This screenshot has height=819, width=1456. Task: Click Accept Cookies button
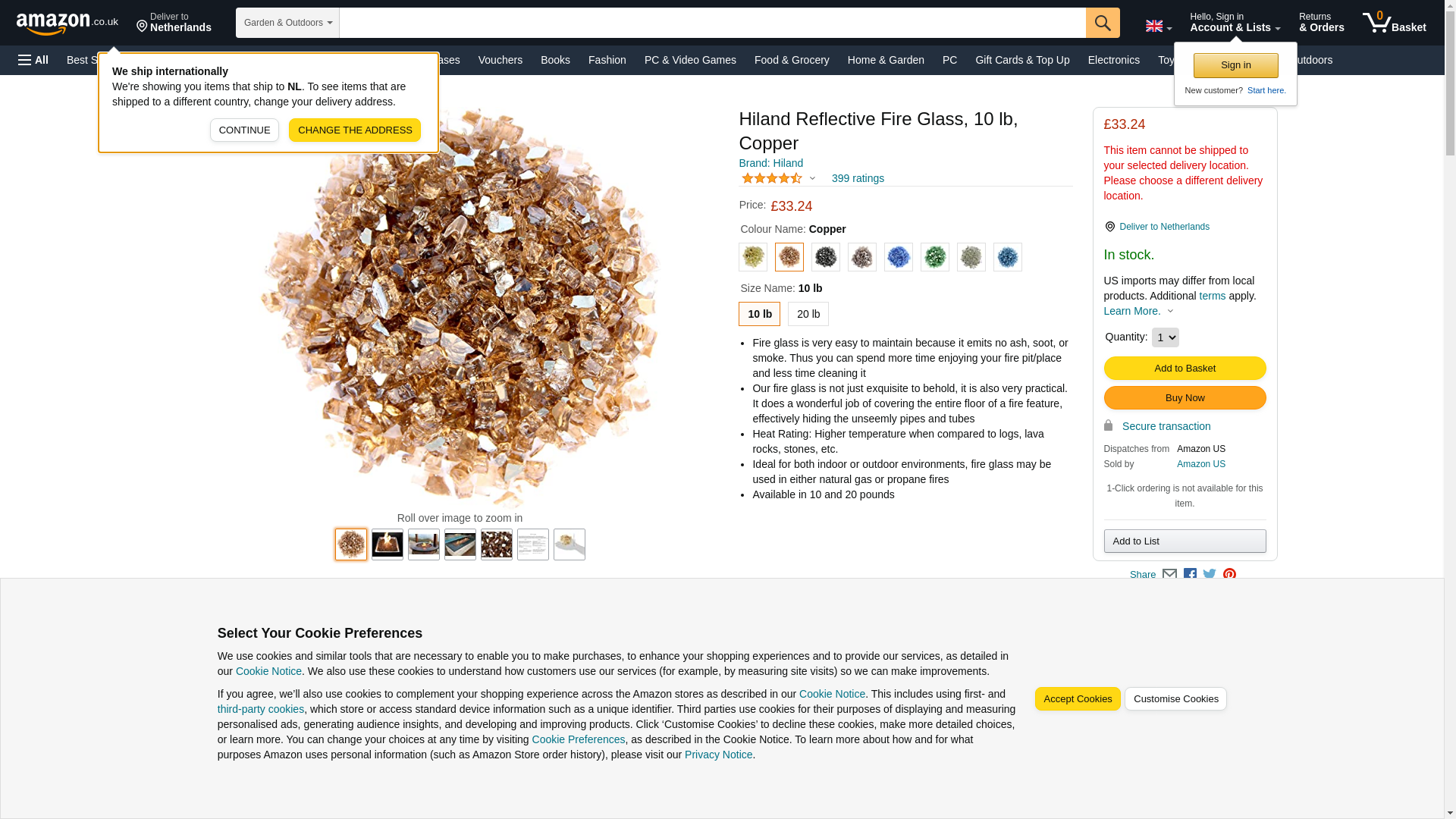(x=1077, y=699)
